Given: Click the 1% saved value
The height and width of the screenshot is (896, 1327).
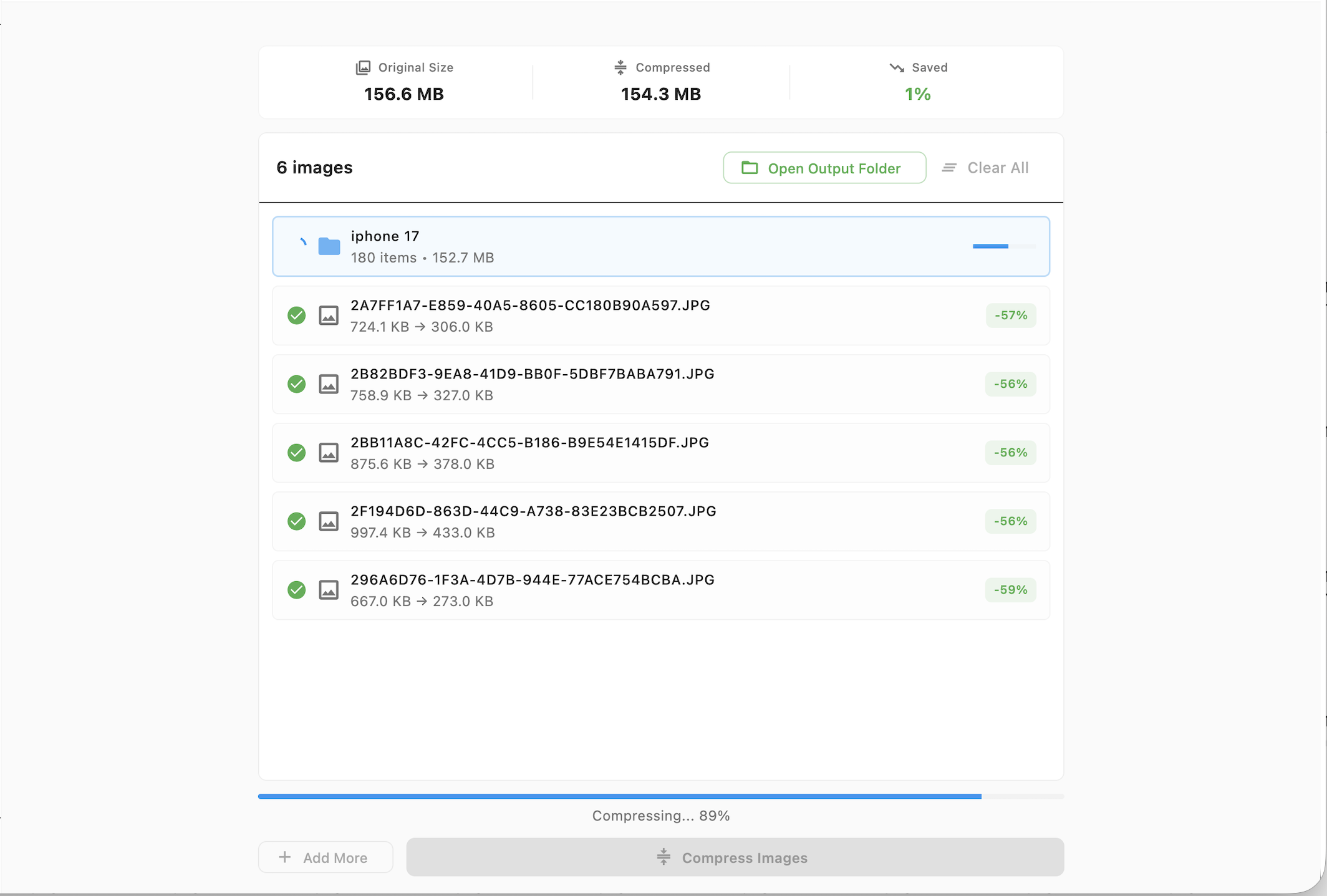Looking at the screenshot, I should click(x=917, y=94).
